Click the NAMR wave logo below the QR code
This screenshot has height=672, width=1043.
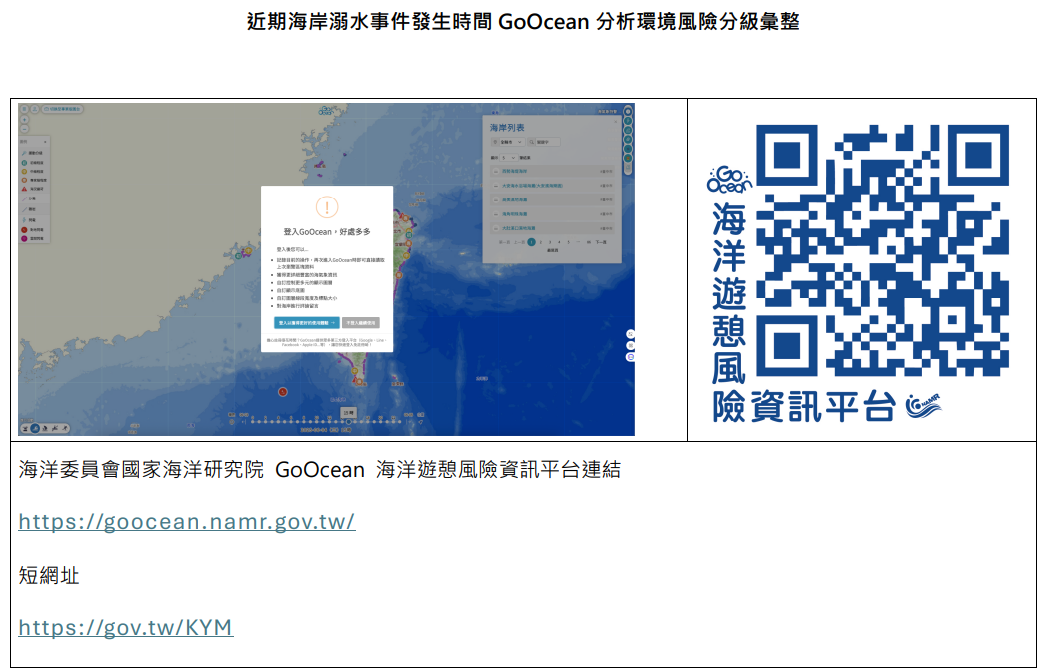coord(923,405)
